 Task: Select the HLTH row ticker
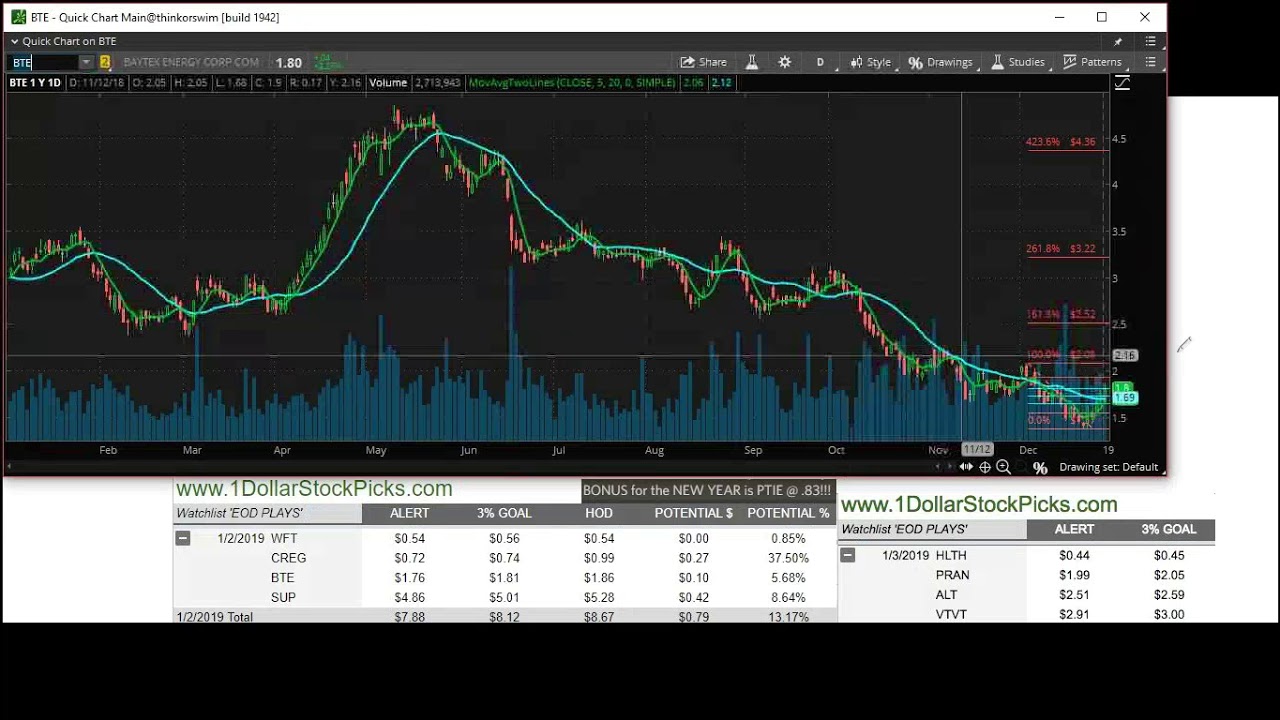pyautogui.click(x=951, y=555)
